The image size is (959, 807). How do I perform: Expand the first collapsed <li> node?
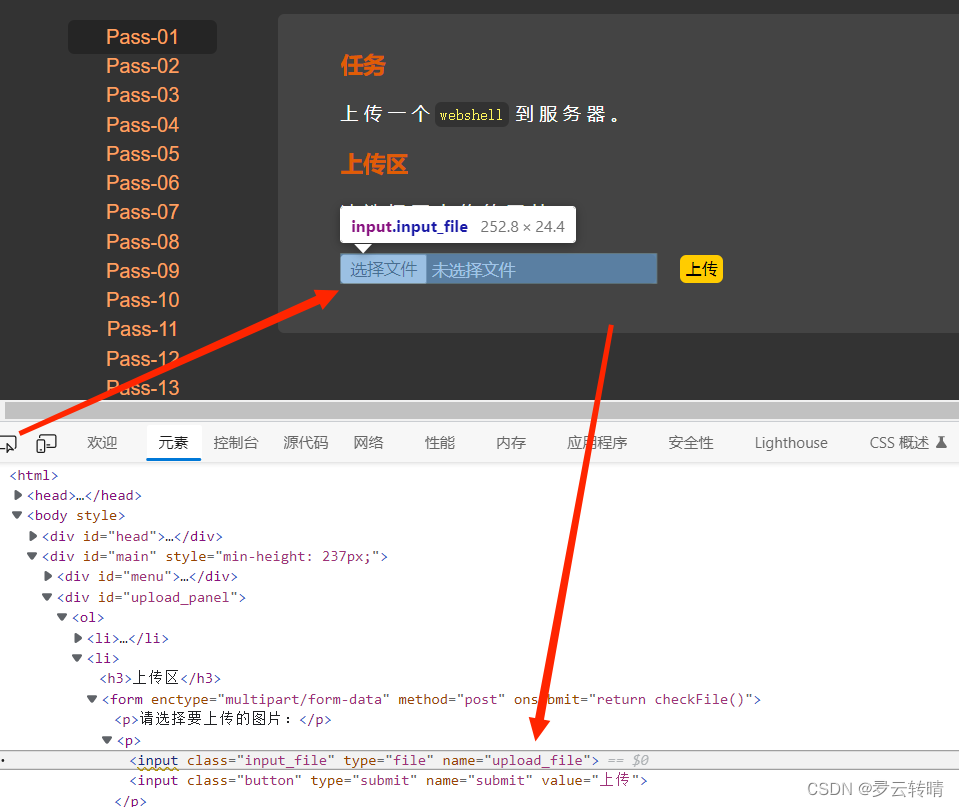tap(77, 637)
